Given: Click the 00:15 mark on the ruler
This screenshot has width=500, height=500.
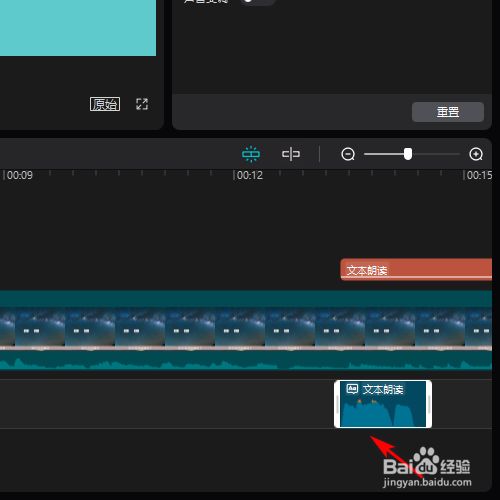Looking at the screenshot, I should pos(478,175).
